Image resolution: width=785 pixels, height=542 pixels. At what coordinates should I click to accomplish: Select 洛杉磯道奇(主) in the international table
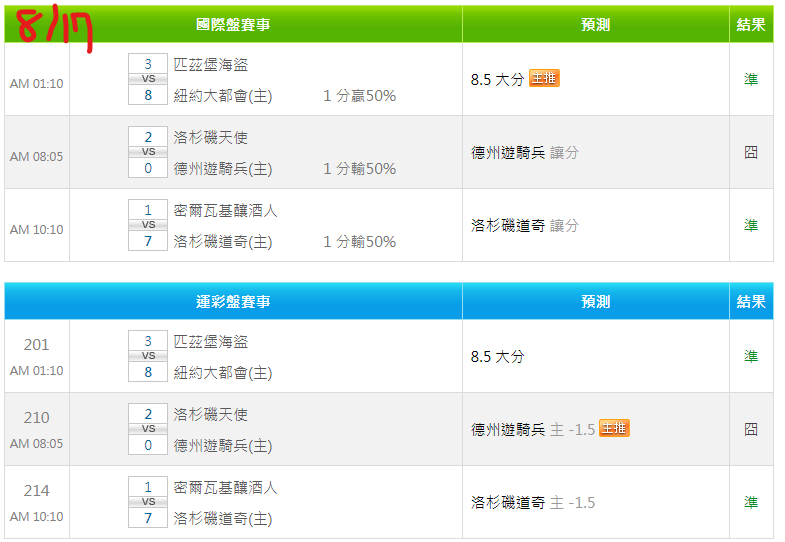[223, 242]
